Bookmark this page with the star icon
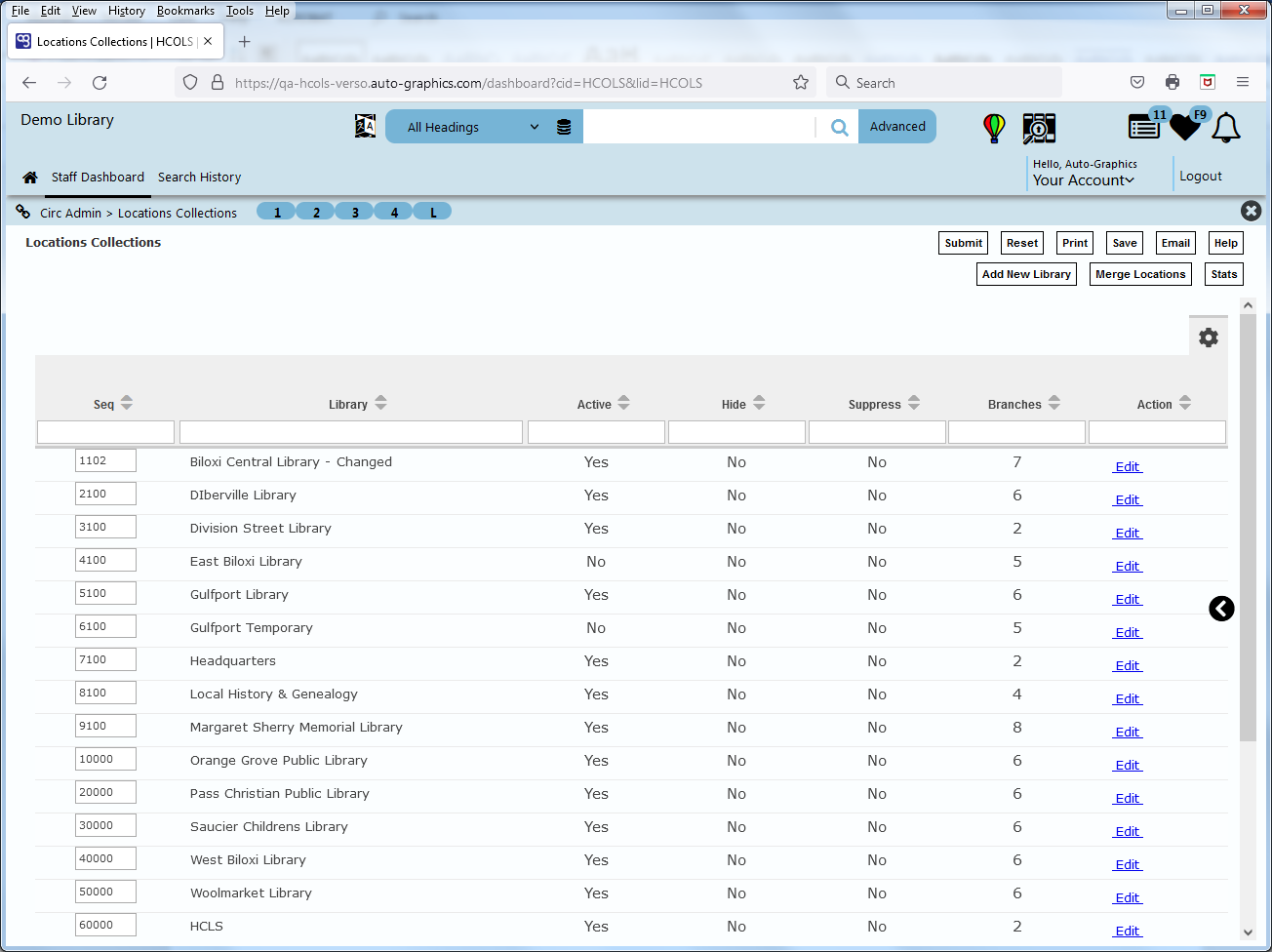 click(x=801, y=83)
